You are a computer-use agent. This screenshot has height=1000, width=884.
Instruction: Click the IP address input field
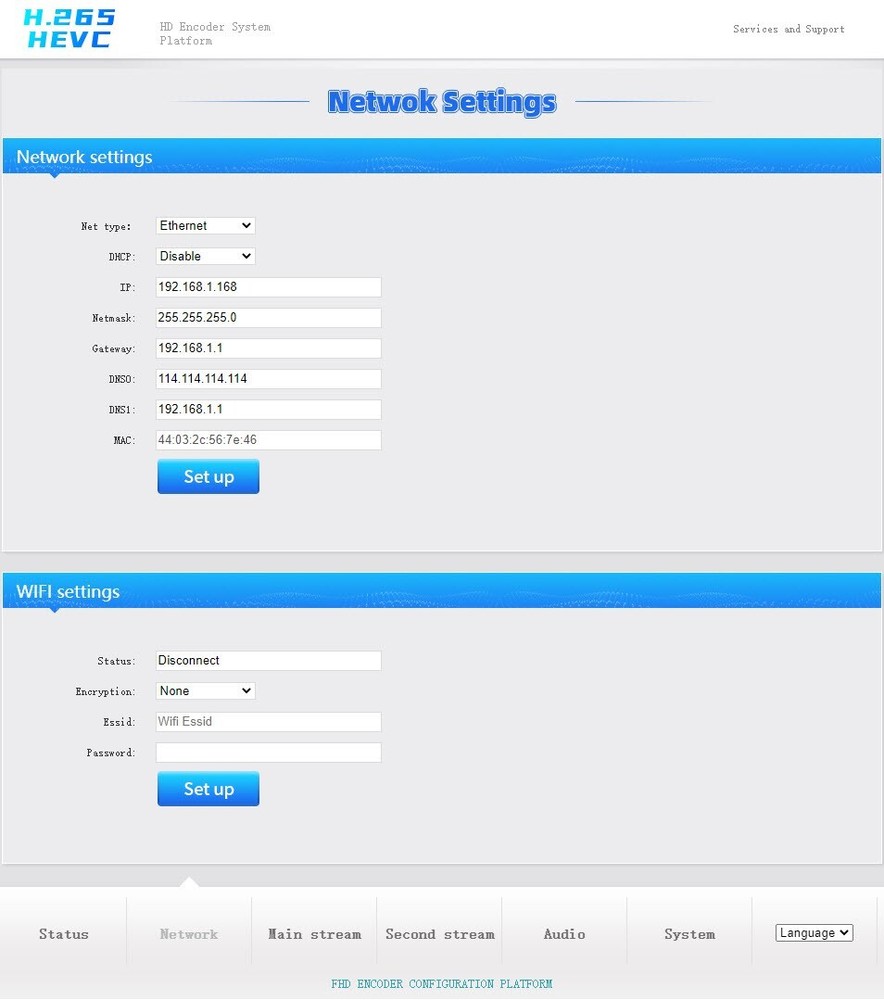268,287
